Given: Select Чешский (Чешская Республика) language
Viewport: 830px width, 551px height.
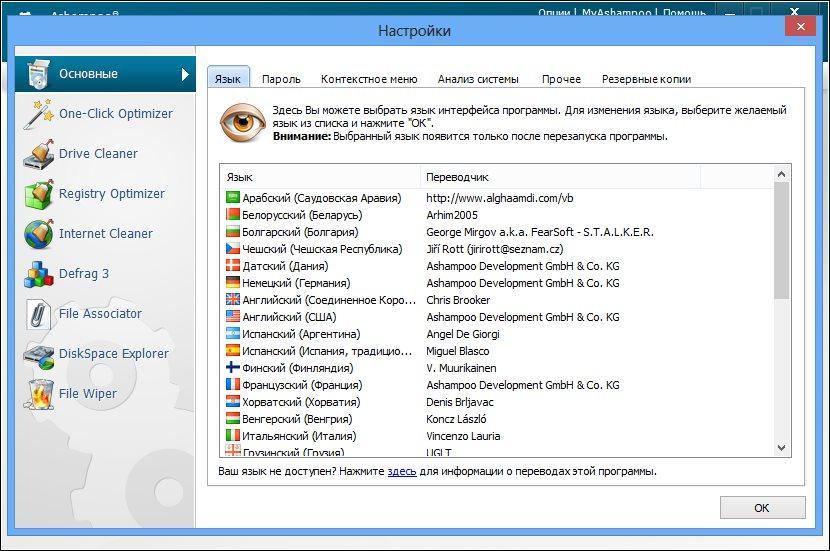Looking at the screenshot, I should (x=322, y=249).
